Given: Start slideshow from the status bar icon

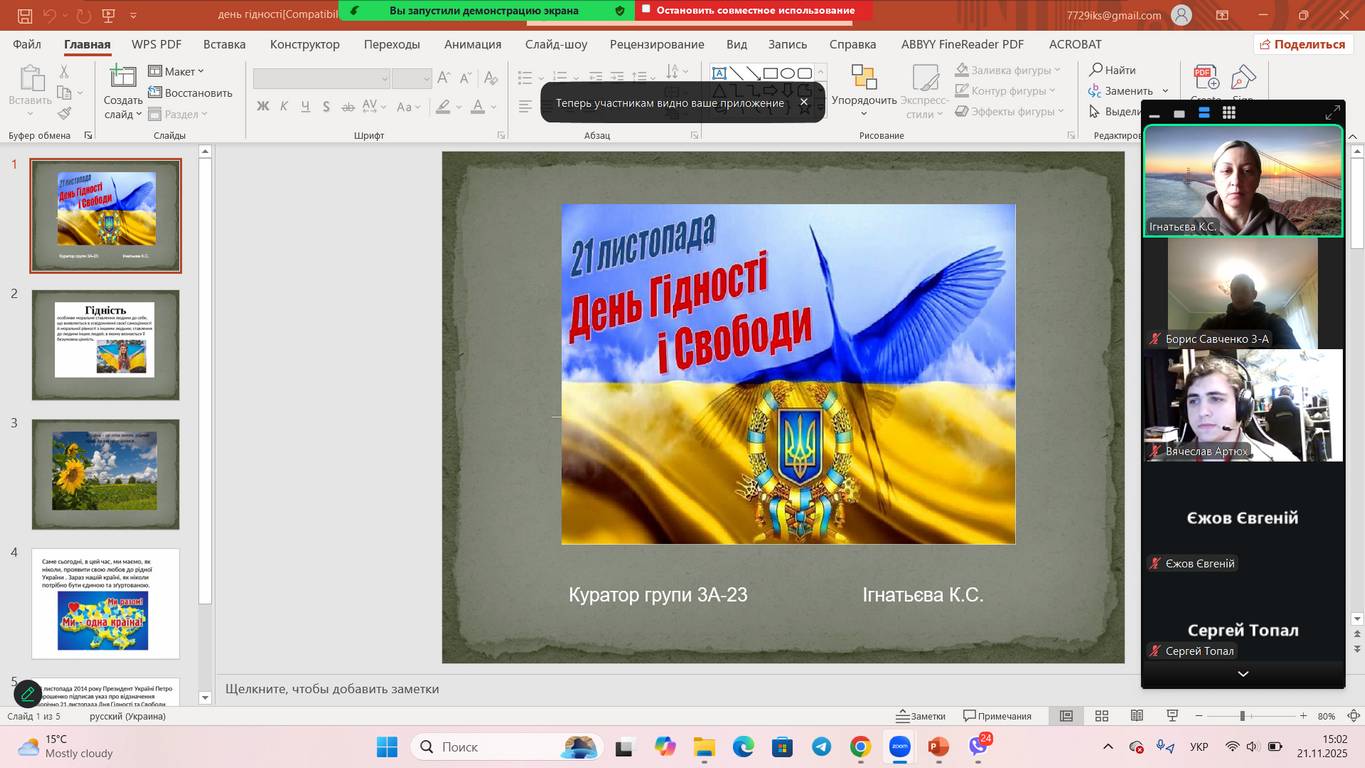Looking at the screenshot, I should point(1172,716).
